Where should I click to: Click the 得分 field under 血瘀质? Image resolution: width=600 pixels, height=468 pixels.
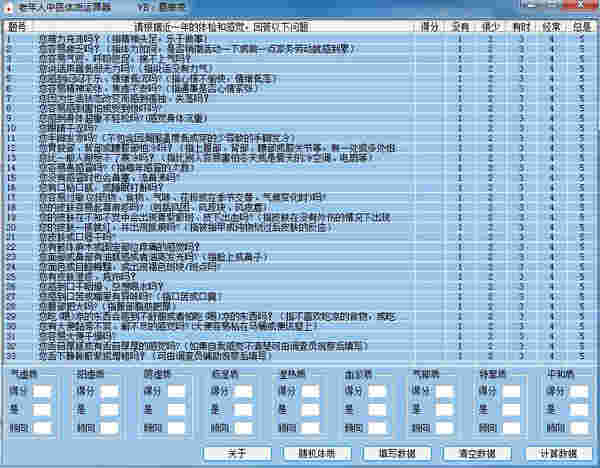pyautogui.click(x=378, y=391)
